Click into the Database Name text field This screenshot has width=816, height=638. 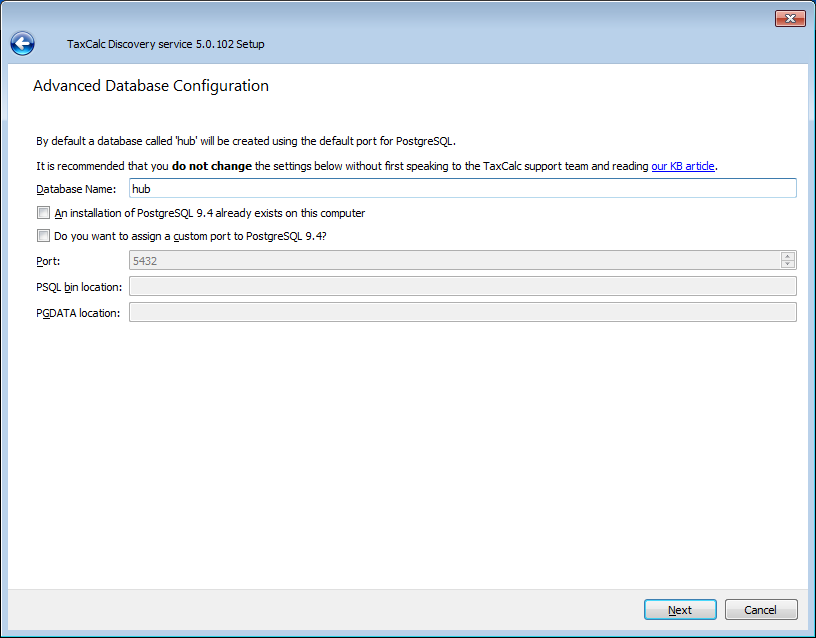point(462,188)
